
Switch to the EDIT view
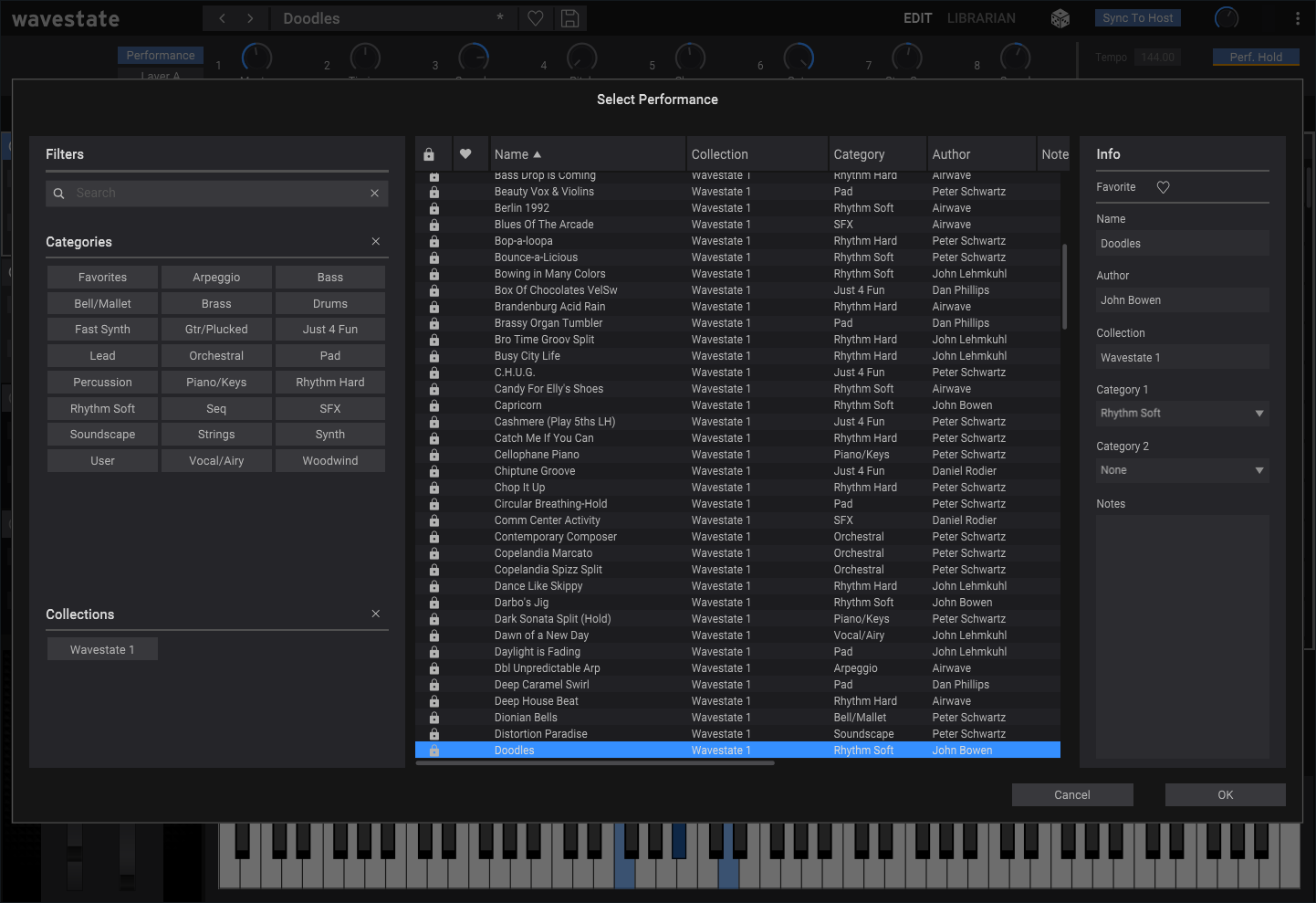pos(917,18)
